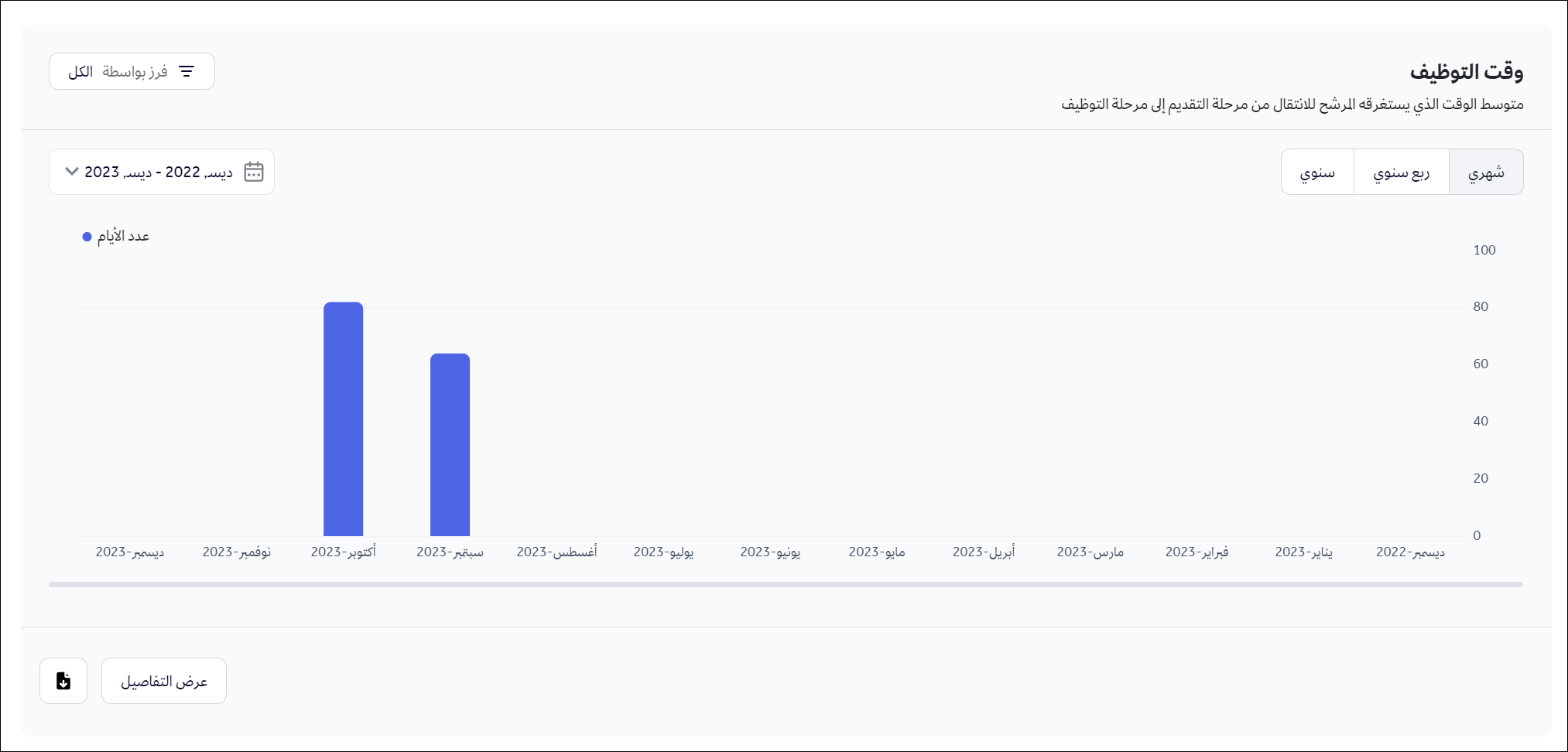Click the calendar icon in date picker
1568x752 pixels.
coord(254,172)
